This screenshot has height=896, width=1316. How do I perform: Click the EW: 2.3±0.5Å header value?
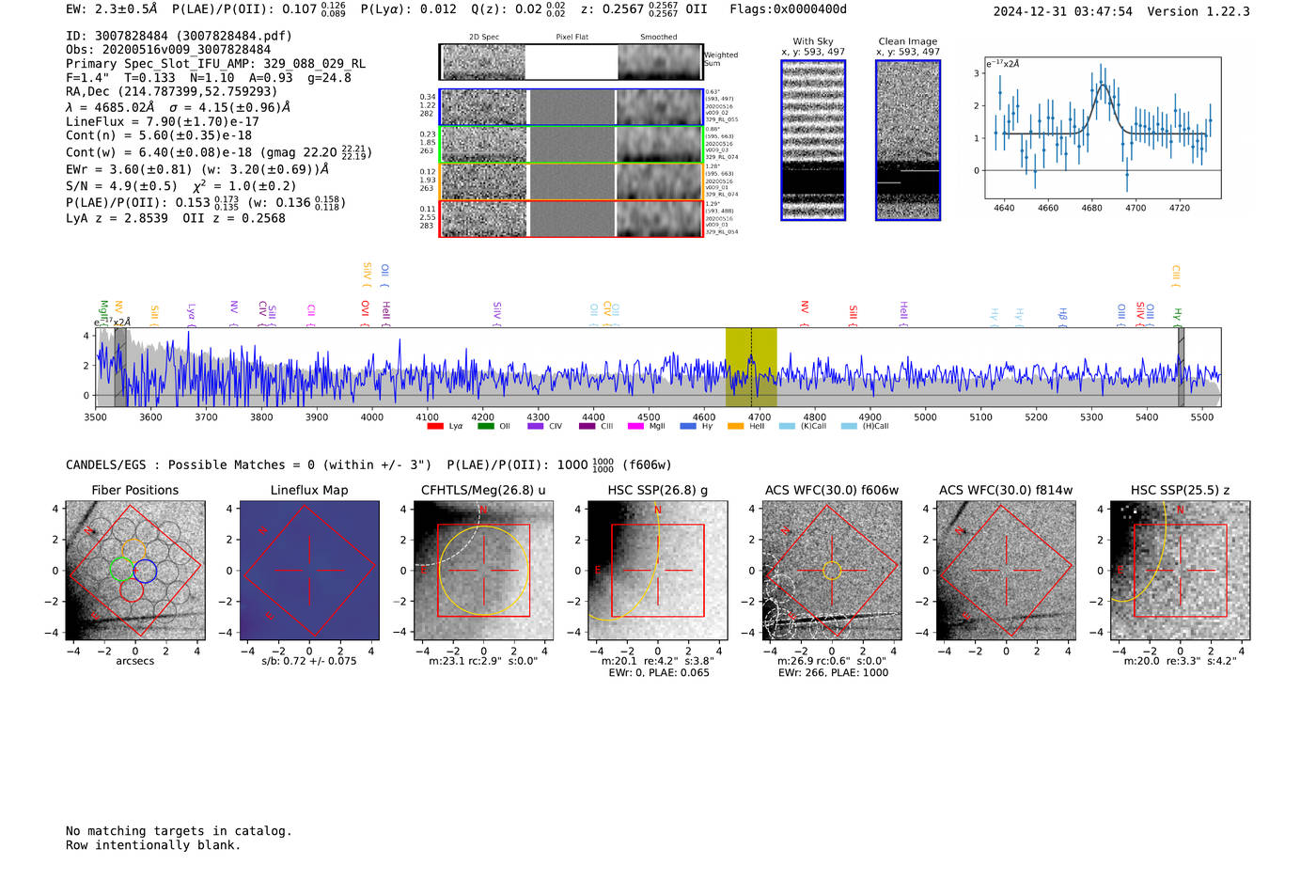pyautogui.click(x=112, y=9)
